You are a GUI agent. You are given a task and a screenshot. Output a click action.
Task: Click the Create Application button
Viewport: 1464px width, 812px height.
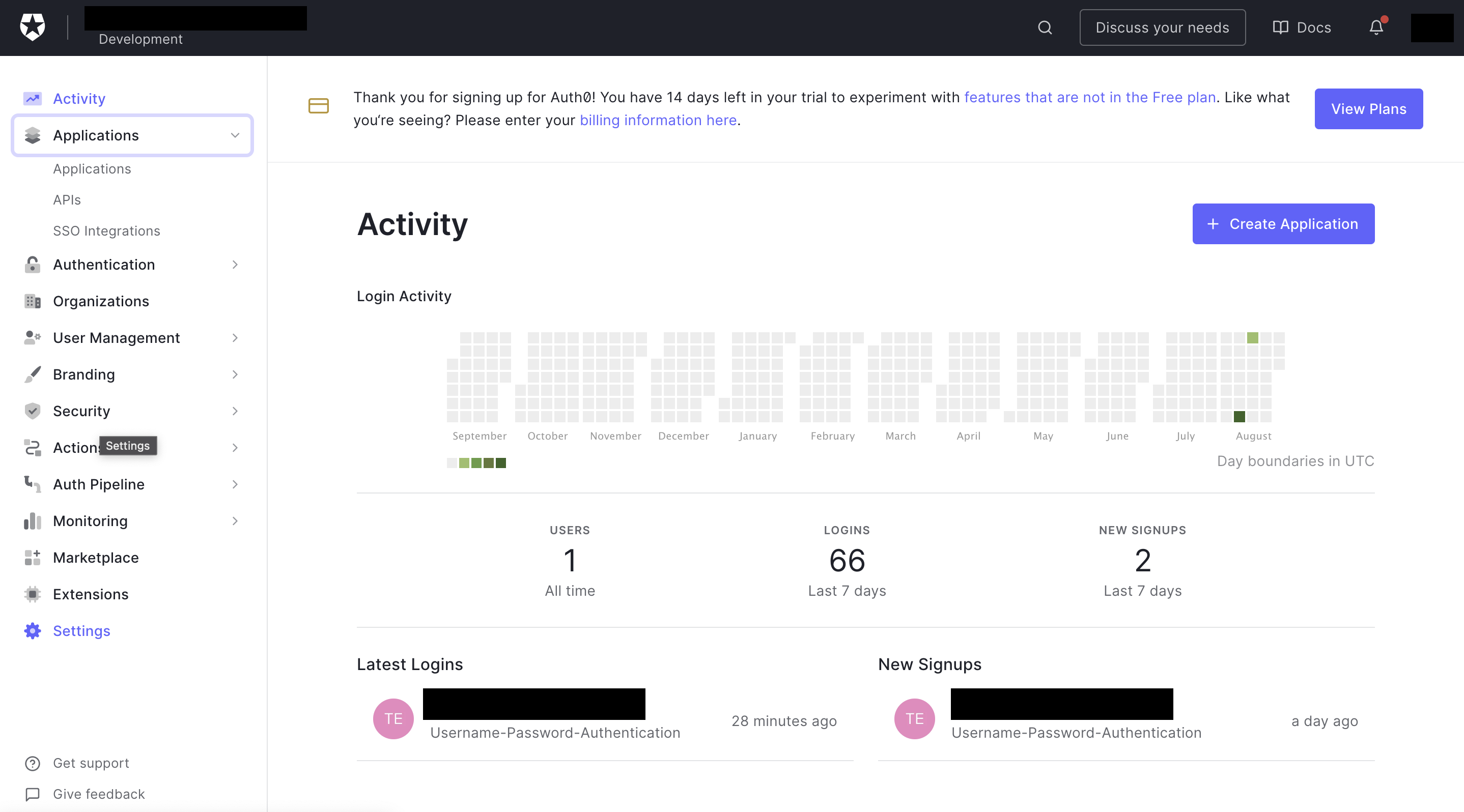point(1283,224)
